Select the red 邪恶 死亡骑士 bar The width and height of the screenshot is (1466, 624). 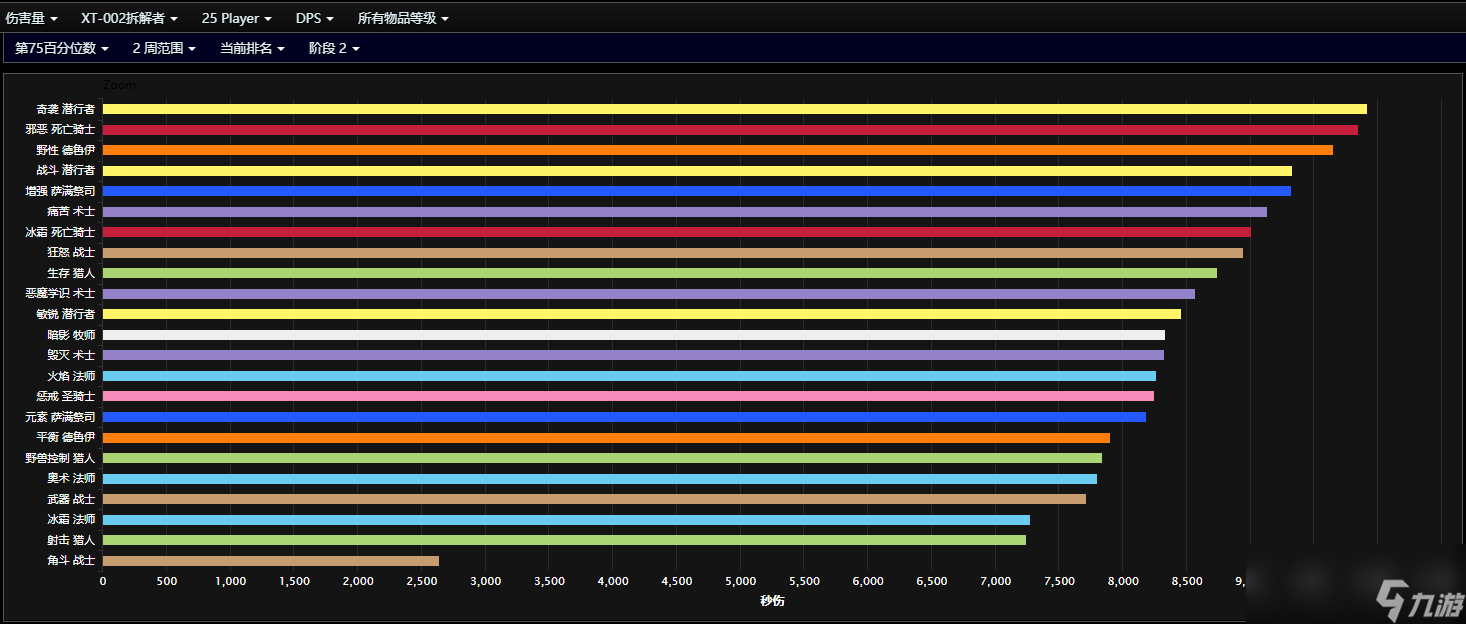pyautogui.click(x=730, y=130)
